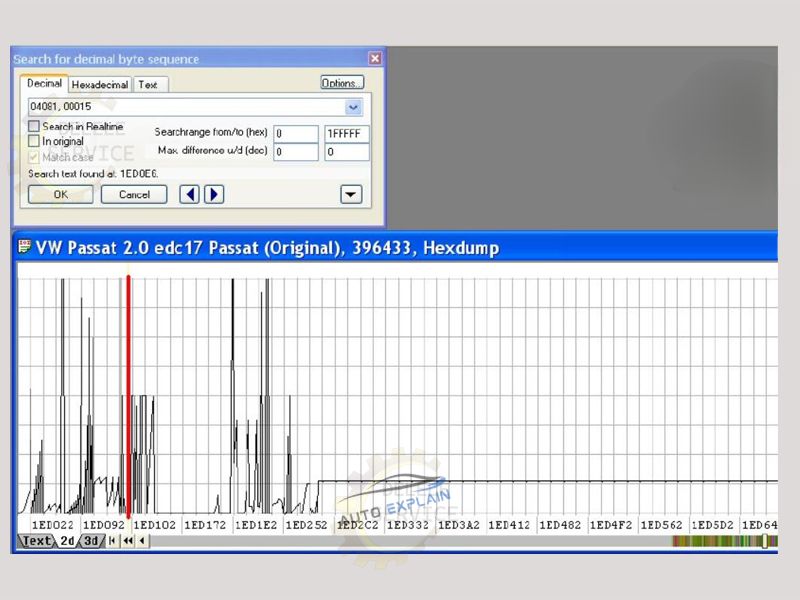
Task: Click the 1FFFFF search range field
Action: point(346,133)
